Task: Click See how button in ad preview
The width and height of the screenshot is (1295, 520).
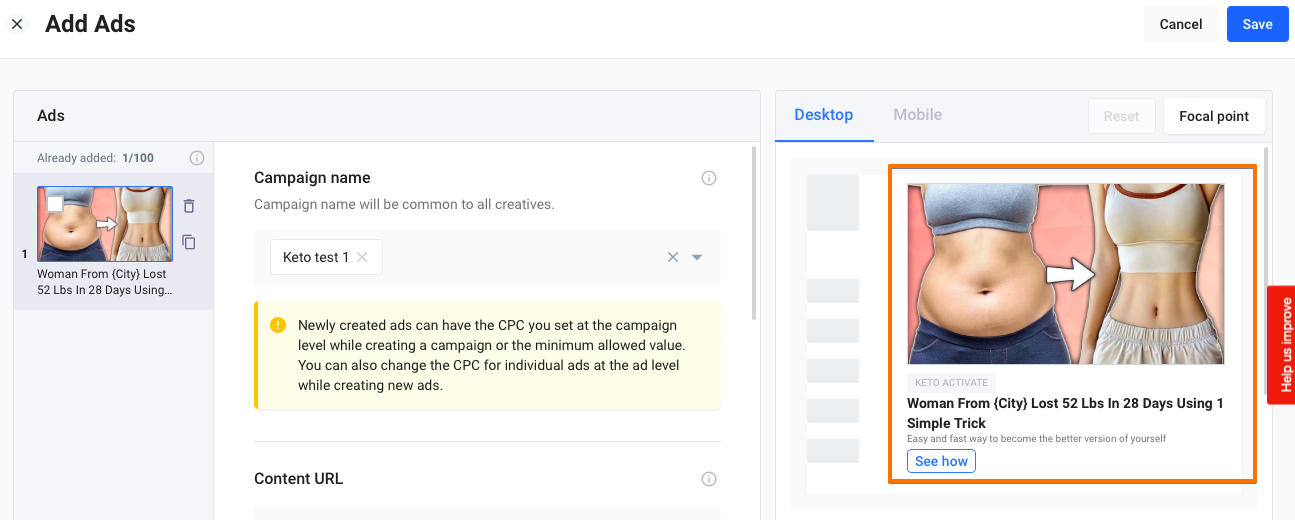Action: pyautogui.click(x=941, y=461)
